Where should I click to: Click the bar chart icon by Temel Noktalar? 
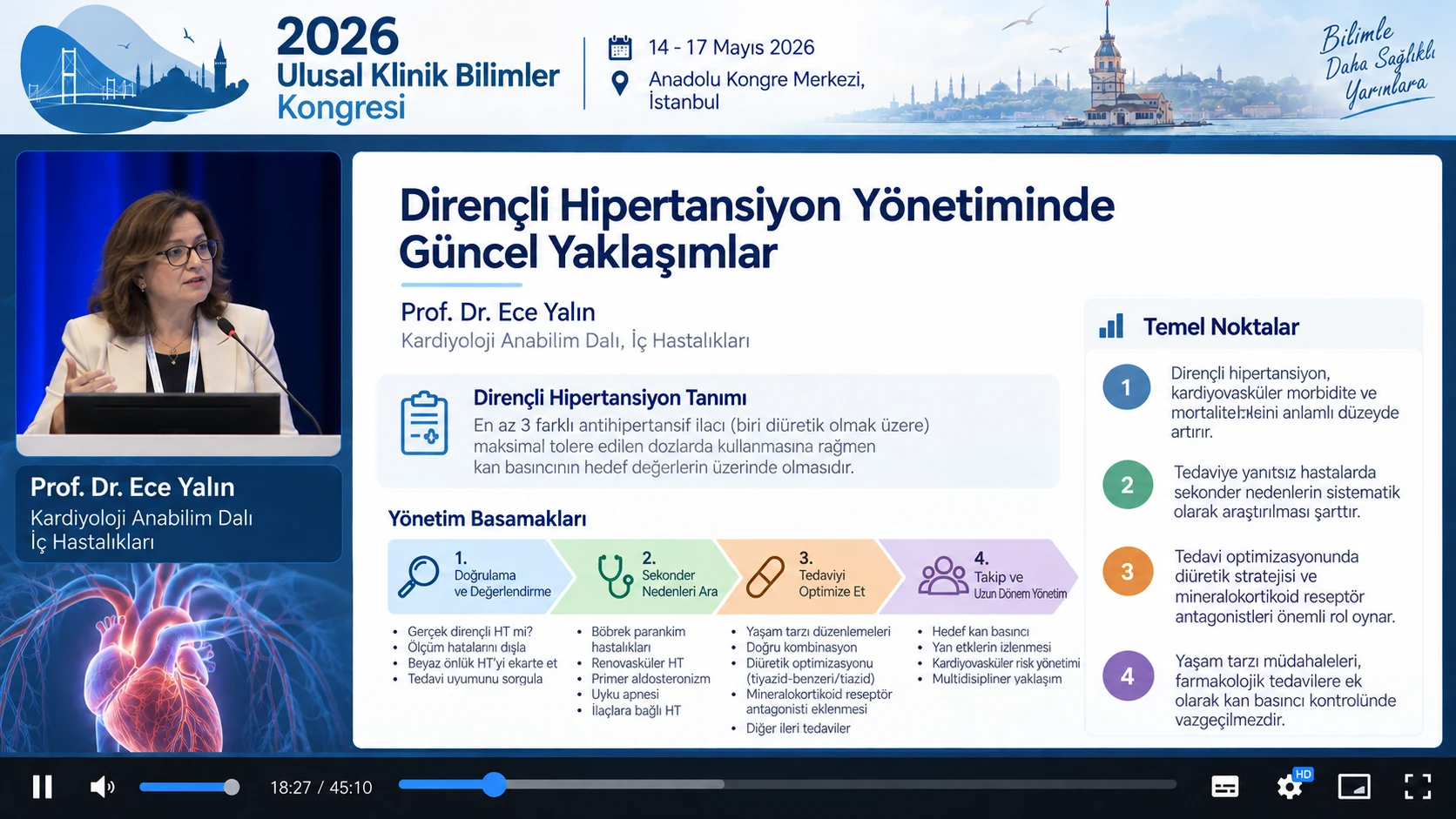1111,326
